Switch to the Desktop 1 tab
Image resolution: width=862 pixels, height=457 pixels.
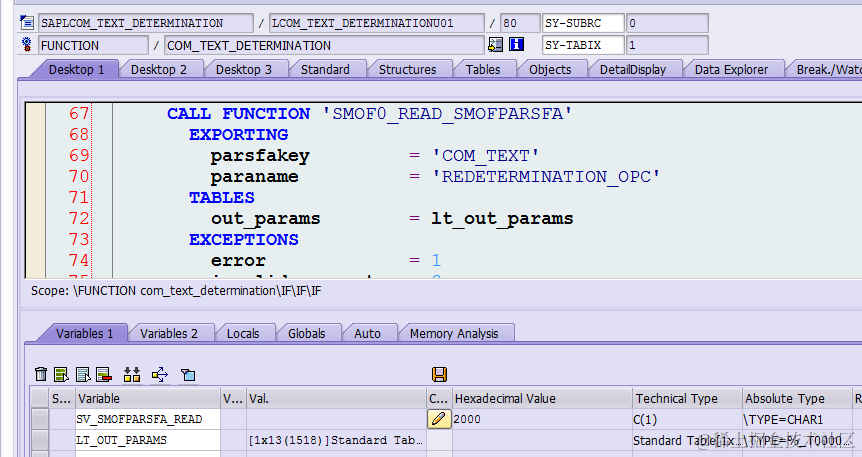[x=76, y=69]
